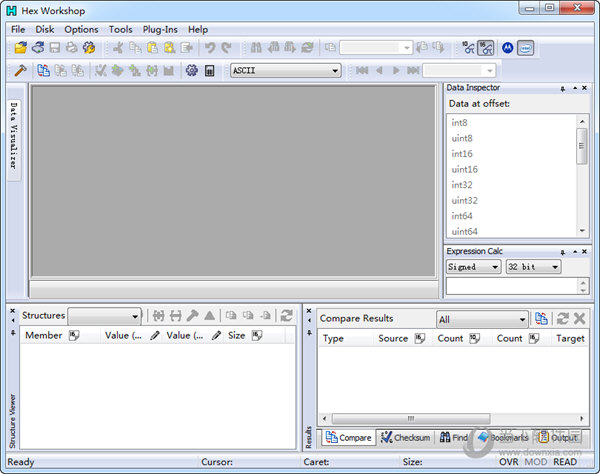Open the Plug-Ins menu
This screenshot has height=474, width=600.
tap(160, 30)
